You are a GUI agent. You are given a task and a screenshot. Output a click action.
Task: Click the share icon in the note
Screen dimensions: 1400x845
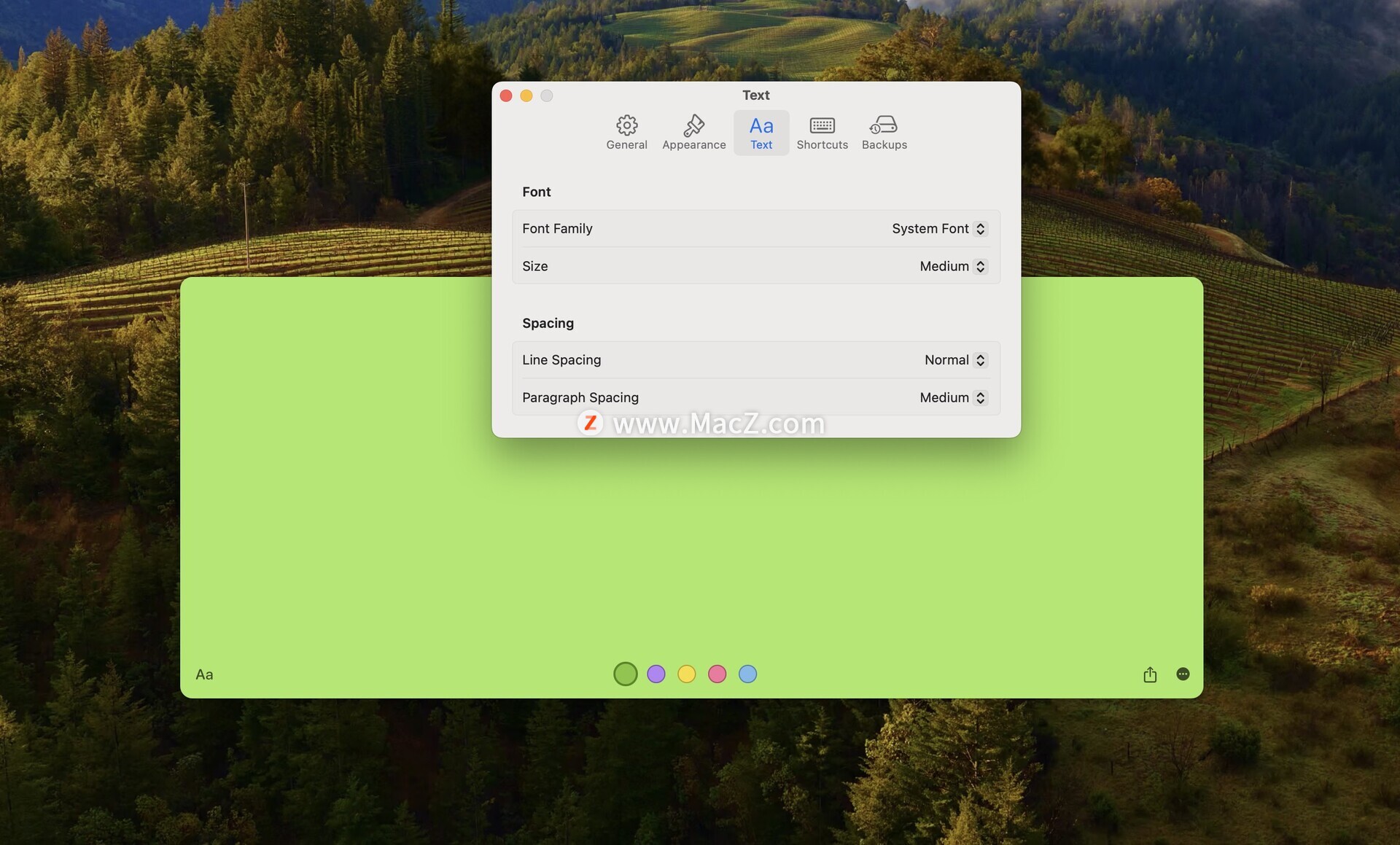pos(1150,674)
